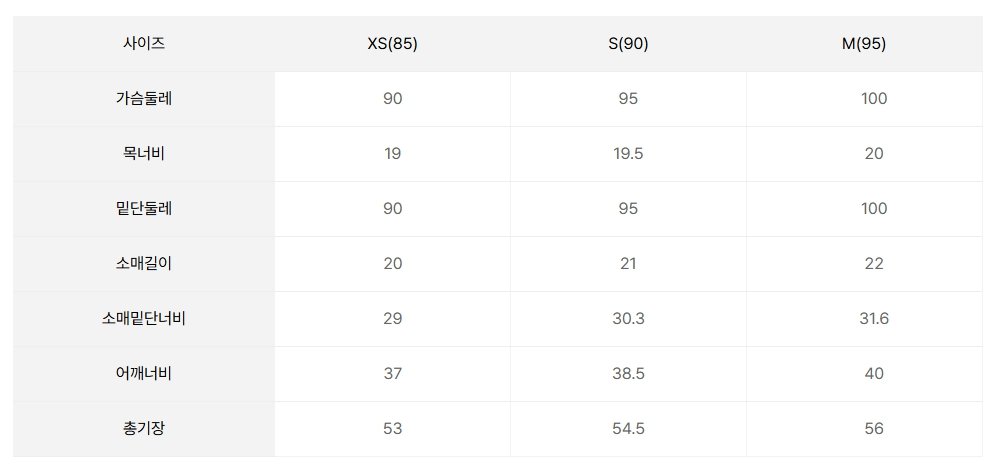This screenshot has width=1000, height=468.
Task: Click the 가슴둘레 row label
Action: (x=144, y=99)
